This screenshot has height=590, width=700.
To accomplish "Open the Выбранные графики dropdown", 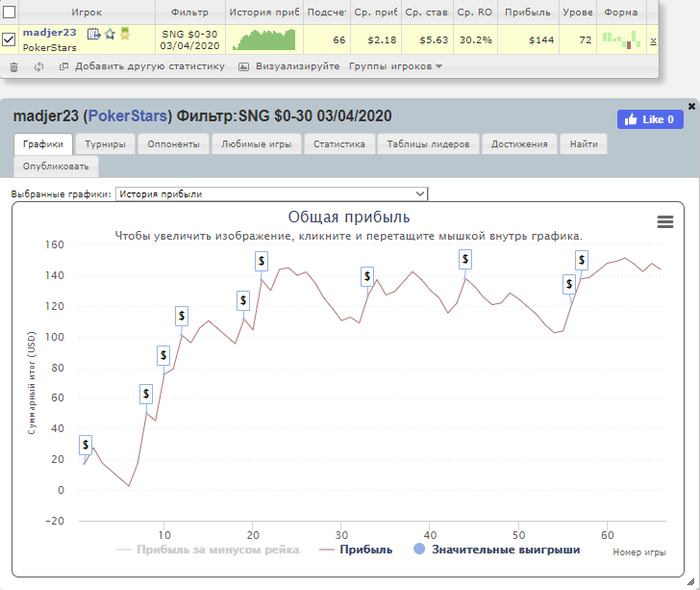I will [x=271, y=194].
